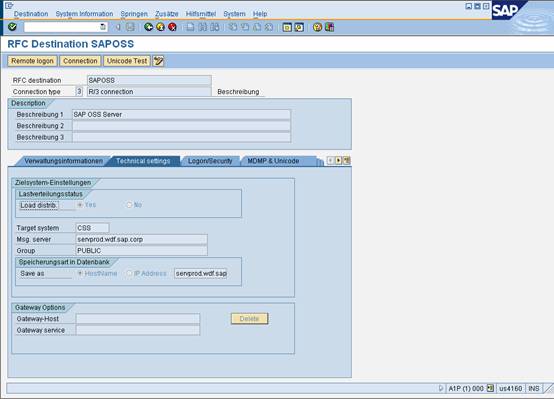Switch to the Verwaltungsinformationen tab
The image size is (554, 399).
coord(63,161)
